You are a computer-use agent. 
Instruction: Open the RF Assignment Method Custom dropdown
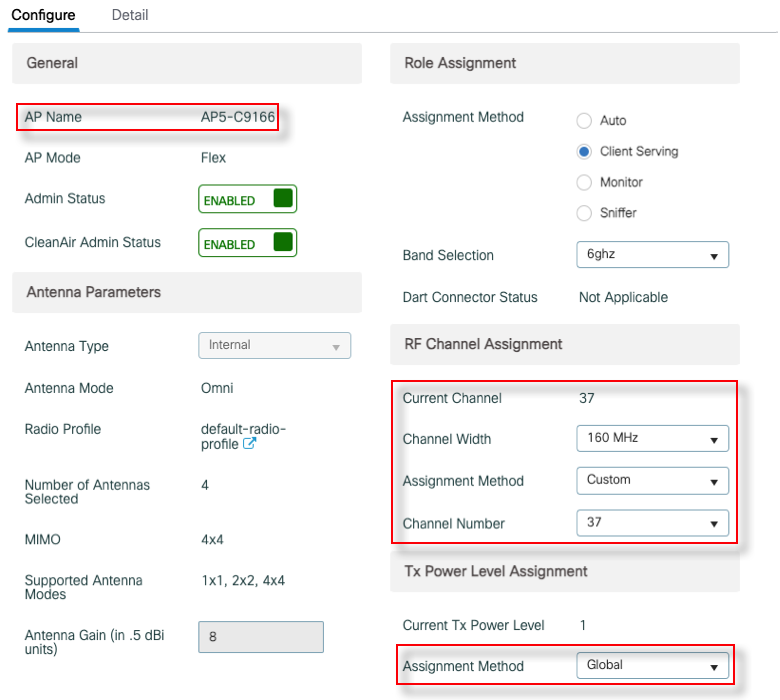[652, 480]
